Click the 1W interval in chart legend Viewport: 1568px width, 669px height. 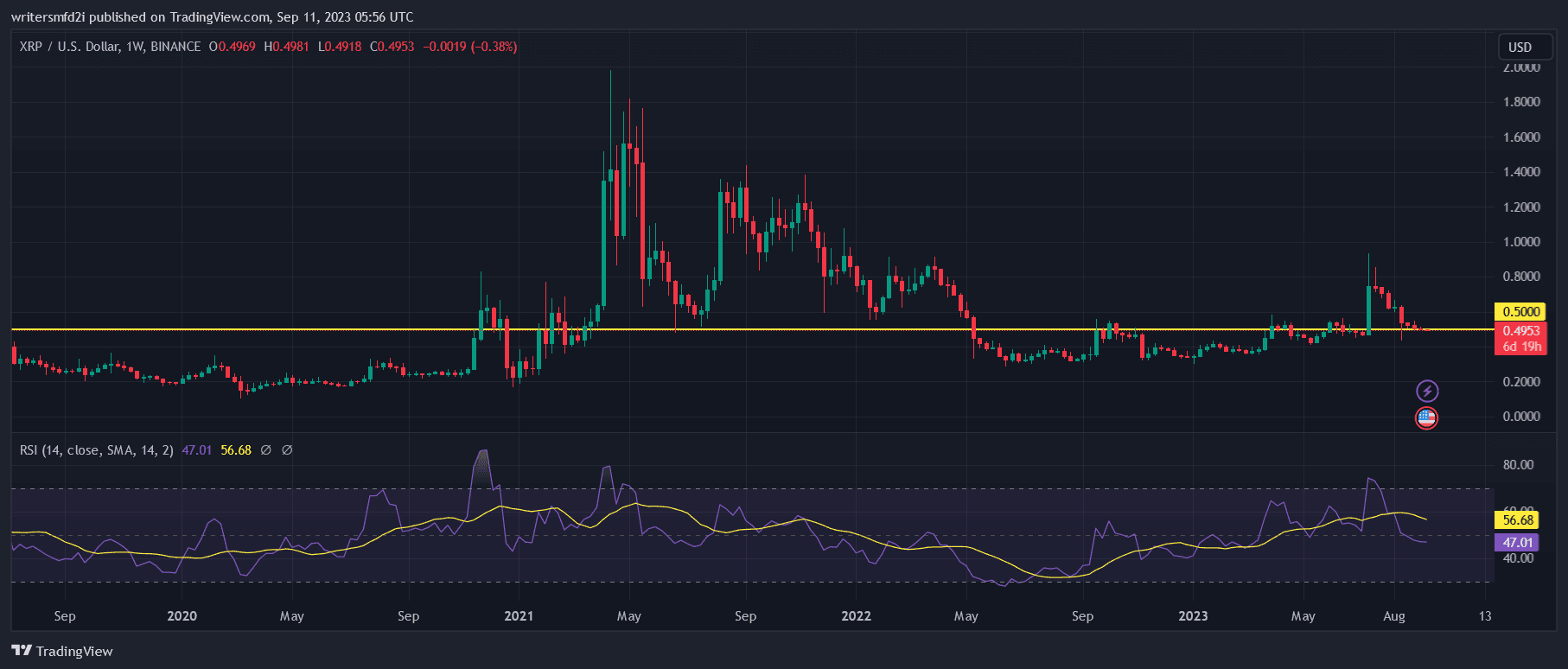coord(135,47)
